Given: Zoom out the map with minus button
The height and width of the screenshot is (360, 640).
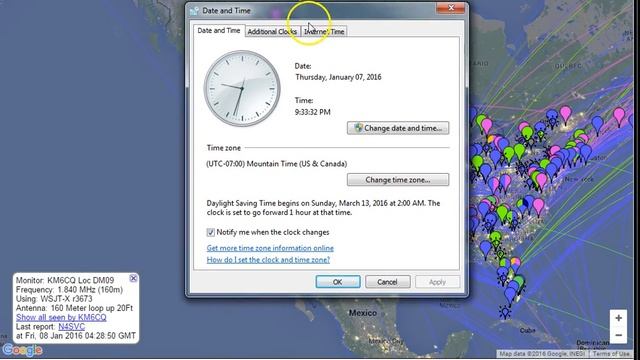Looking at the screenshot, I should (618, 335).
